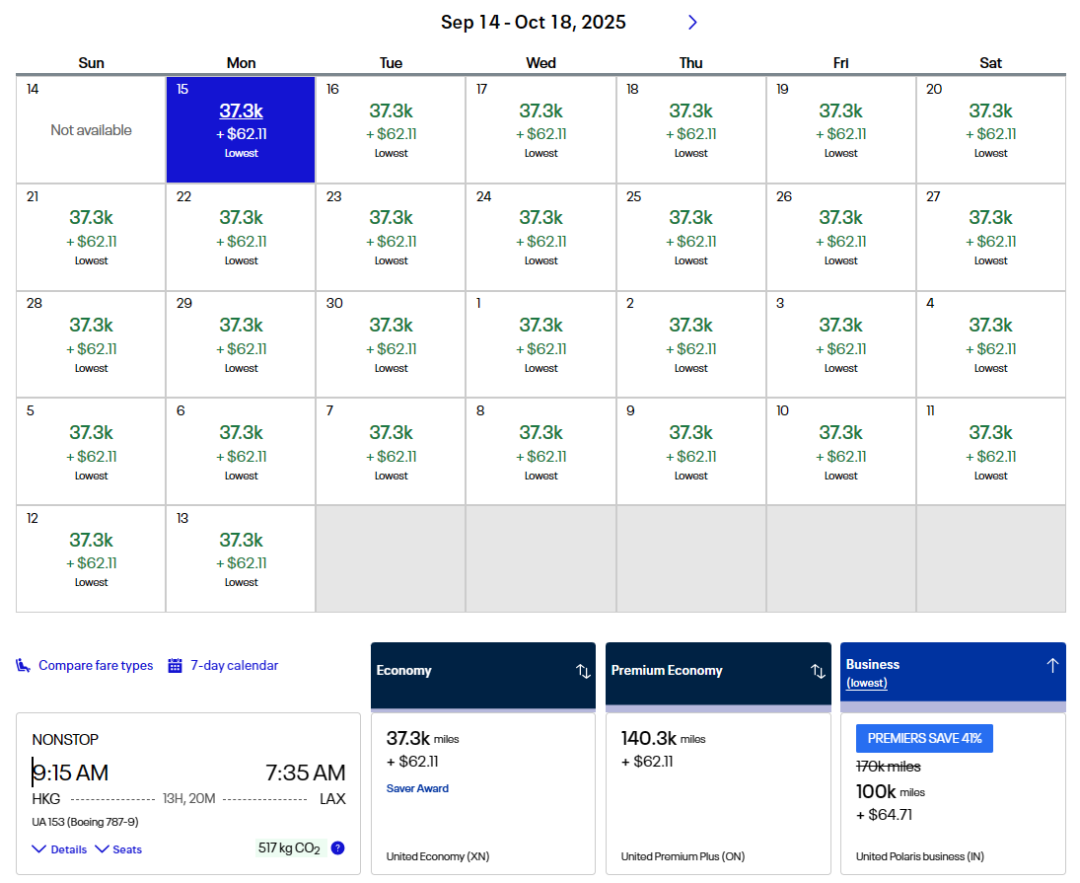
Task: Pick October 13 date cell
Action: point(241,558)
